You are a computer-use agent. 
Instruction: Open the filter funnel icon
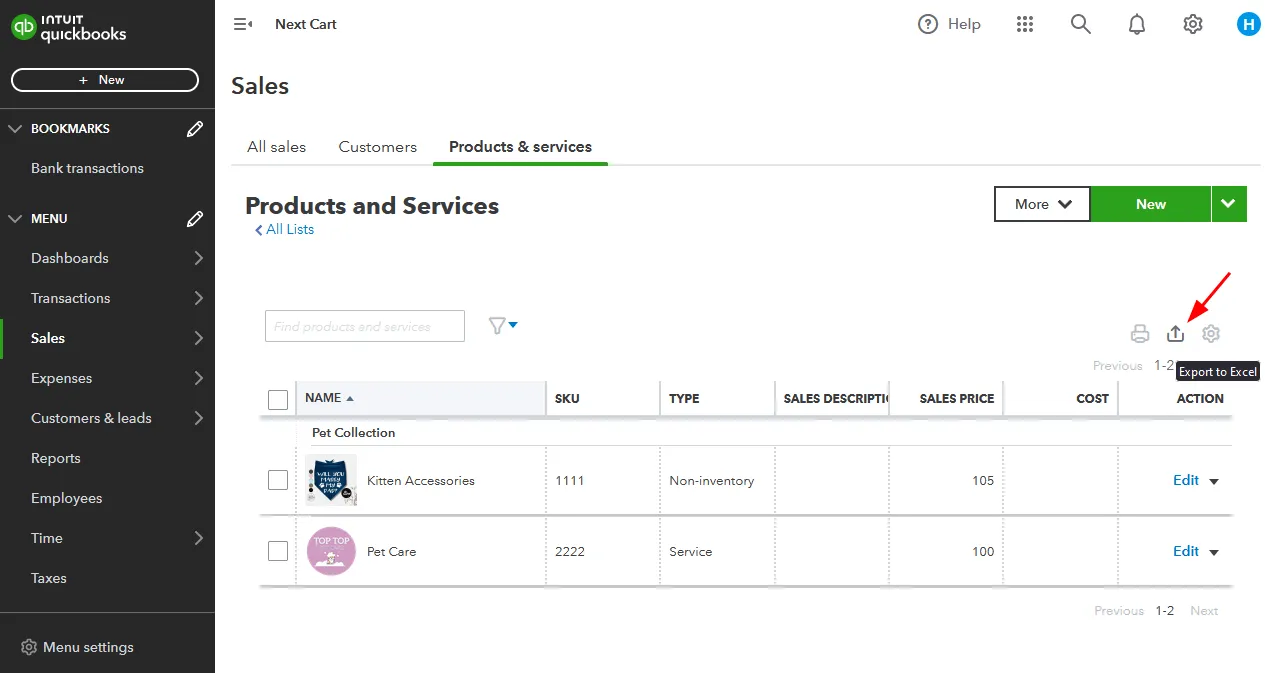point(502,326)
